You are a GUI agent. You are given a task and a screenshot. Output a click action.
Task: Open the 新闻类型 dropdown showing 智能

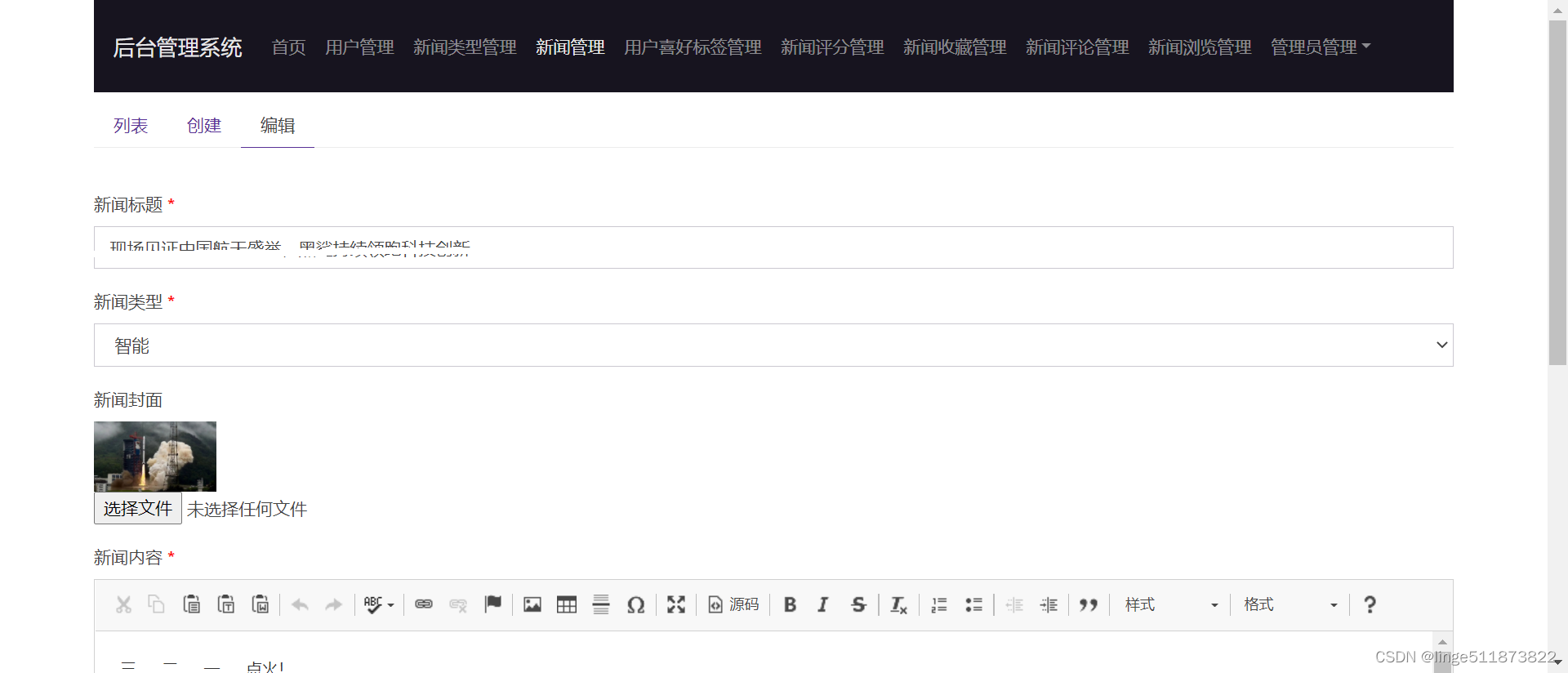click(773, 345)
